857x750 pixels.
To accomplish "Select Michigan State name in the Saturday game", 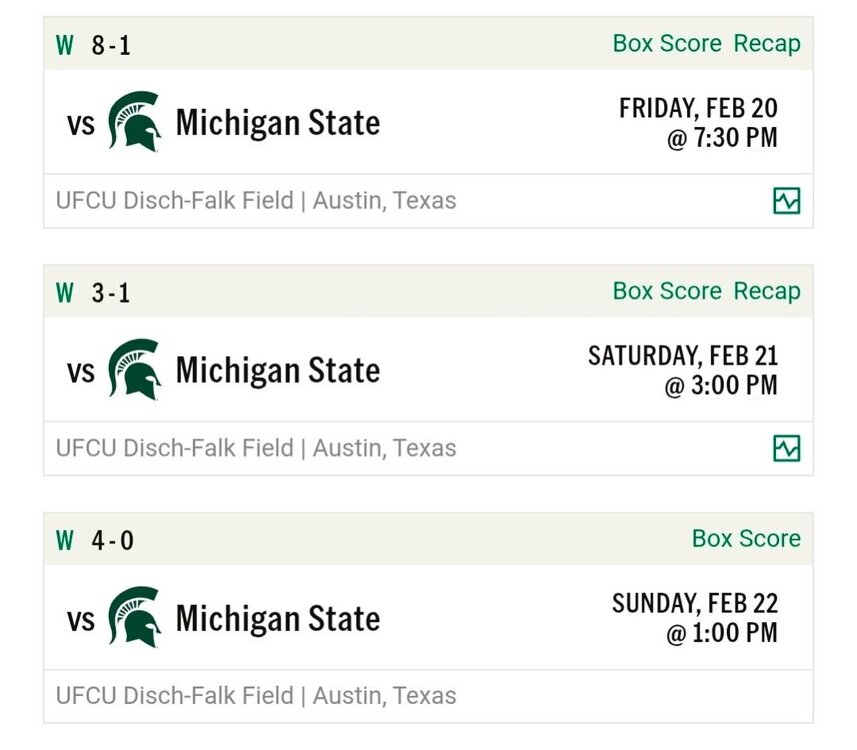I will pyautogui.click(x=277, y=371).
